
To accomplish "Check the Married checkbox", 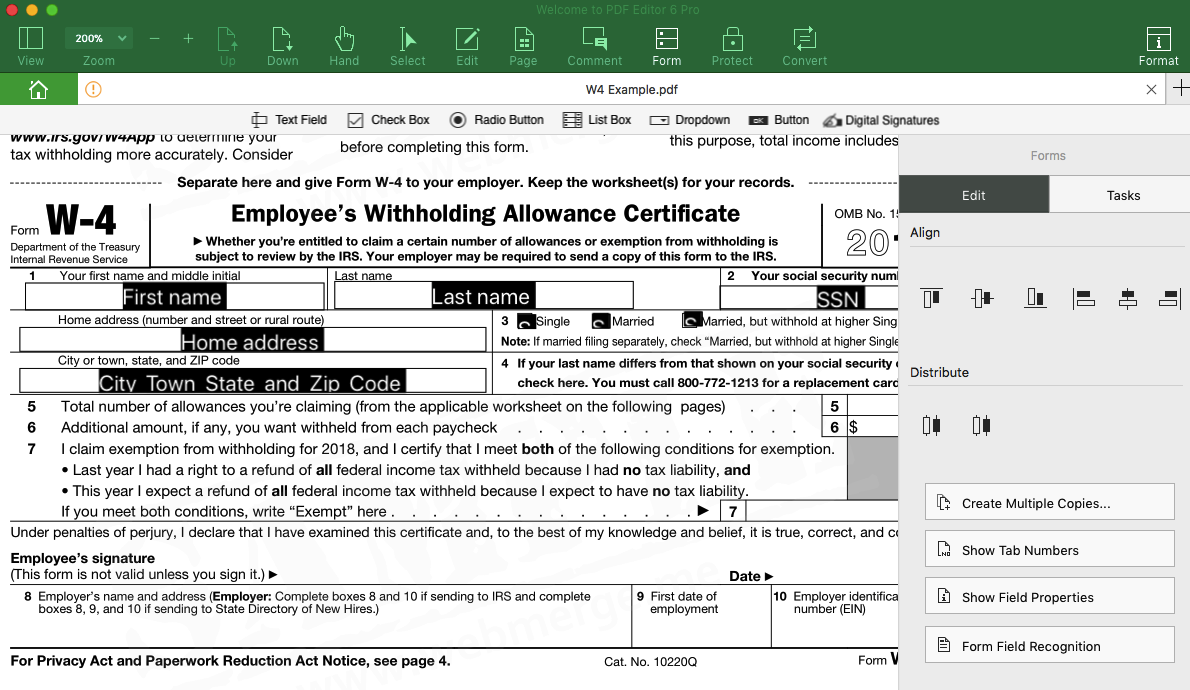I will (x=601, y=321).
